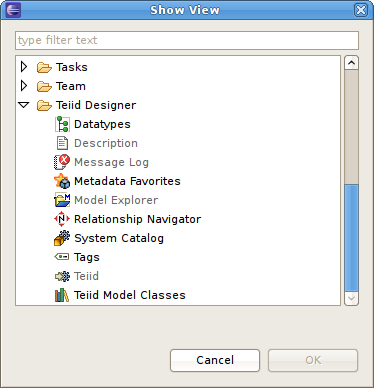Click the Teiid Designer folder icon
Viewport: 374px width, 388px height.
pyautogui.click(x=44, y=105)
